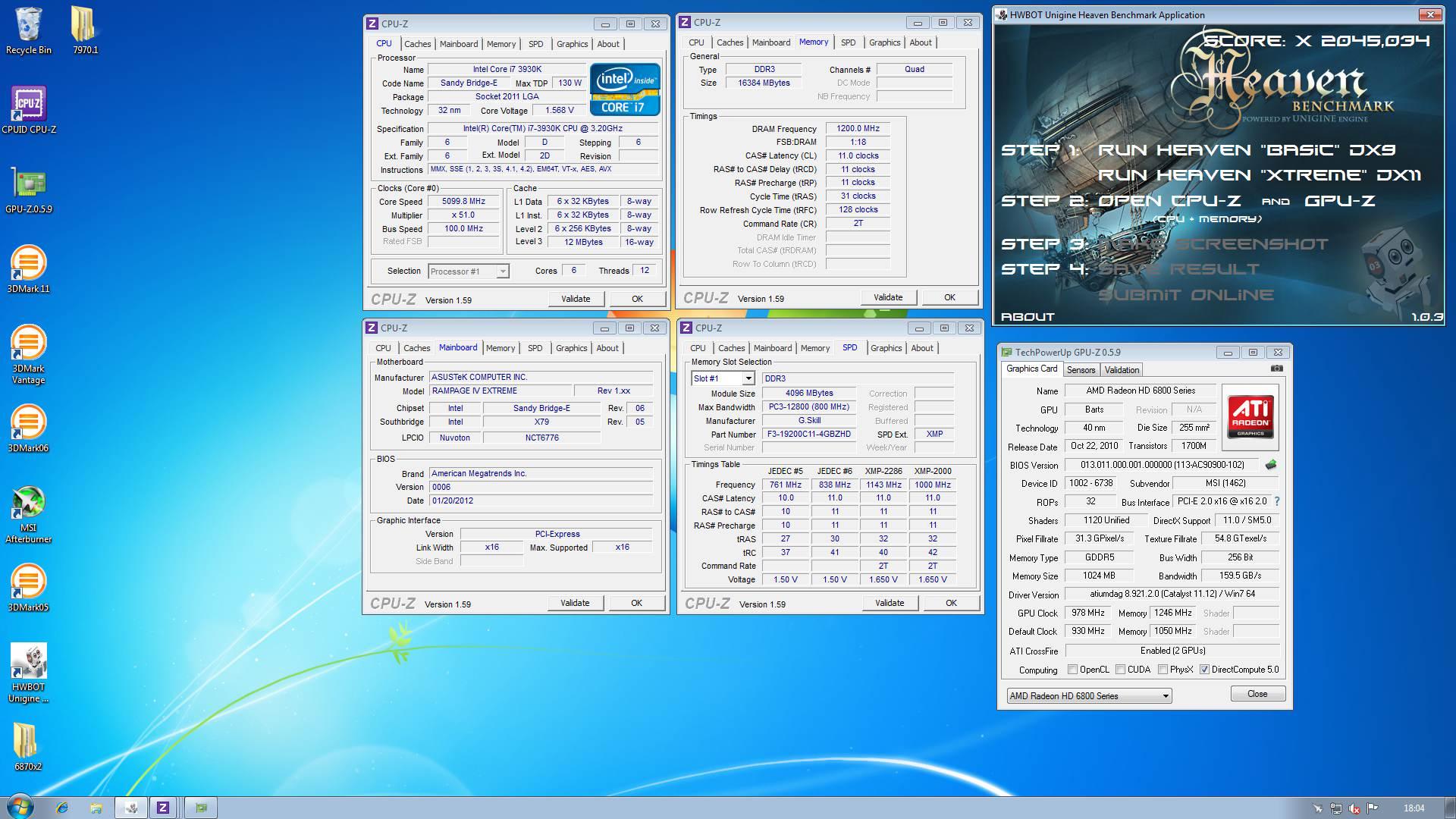Enable the OpenCL checkbox in GPU-Z
This screenshot has height=819, width=1456.
(x=1072, y=670)
